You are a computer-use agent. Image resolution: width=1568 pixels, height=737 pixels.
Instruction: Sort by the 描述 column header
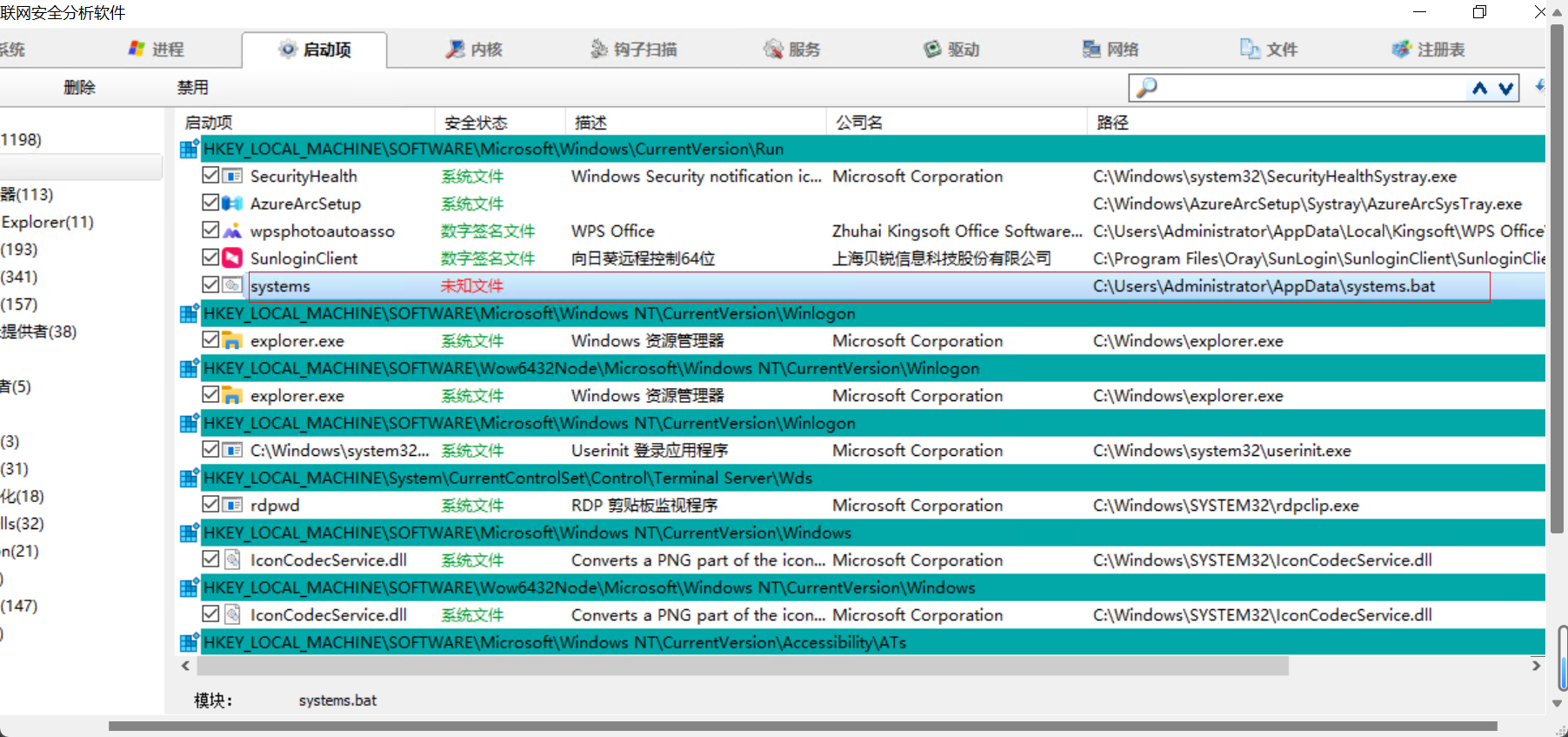(x=696, y=122)
